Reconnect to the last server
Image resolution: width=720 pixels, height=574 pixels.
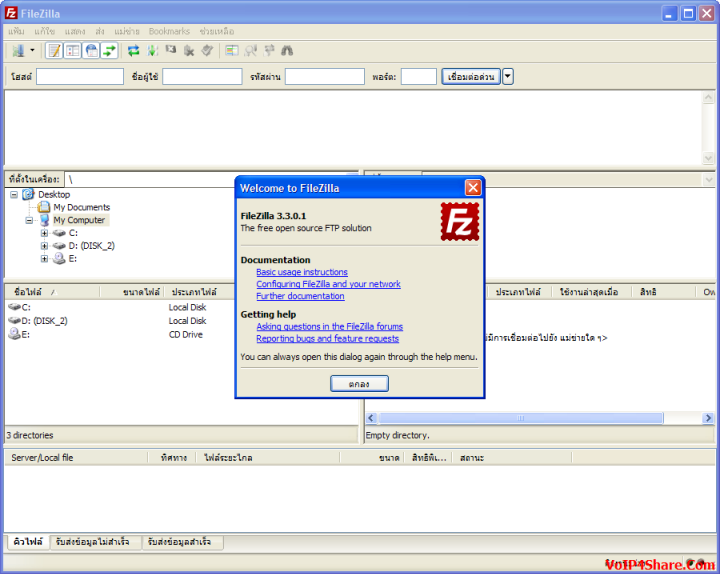click(207, 51)
